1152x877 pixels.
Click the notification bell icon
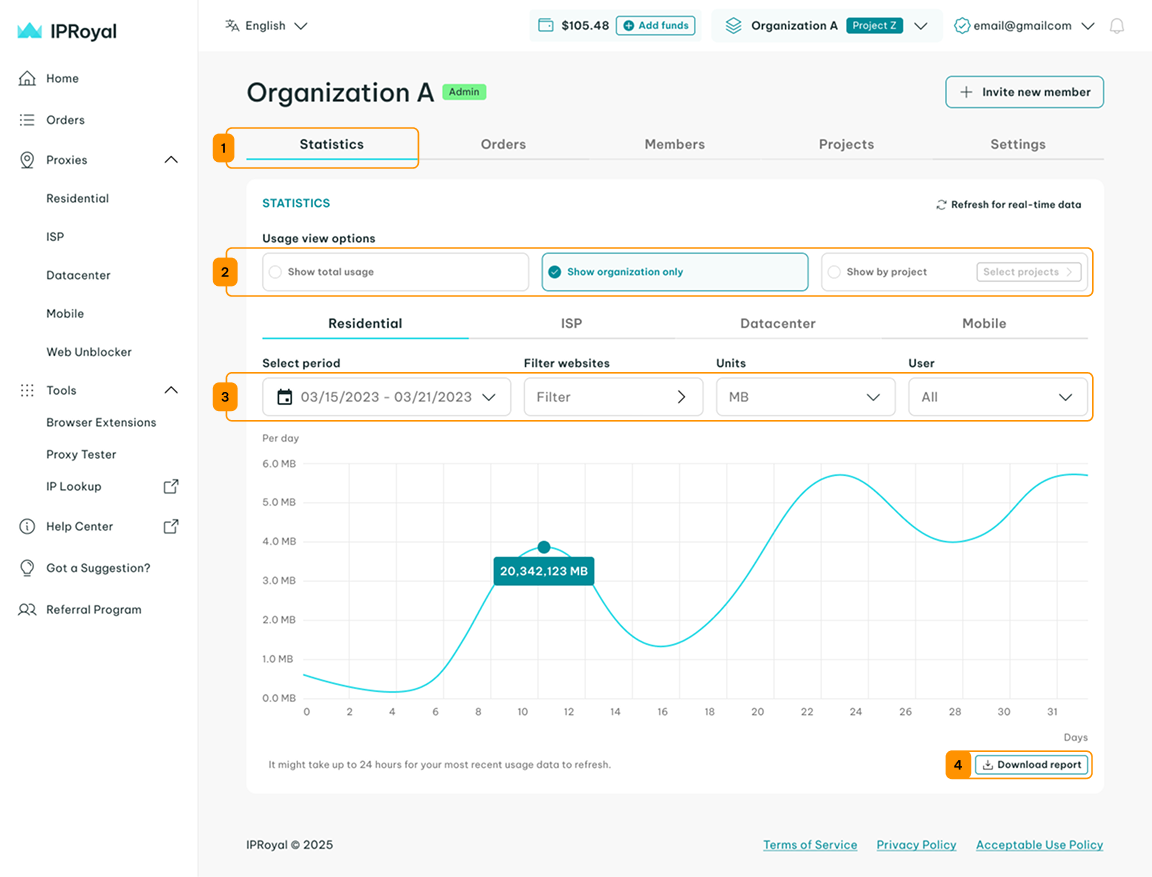pos(1117,26)
